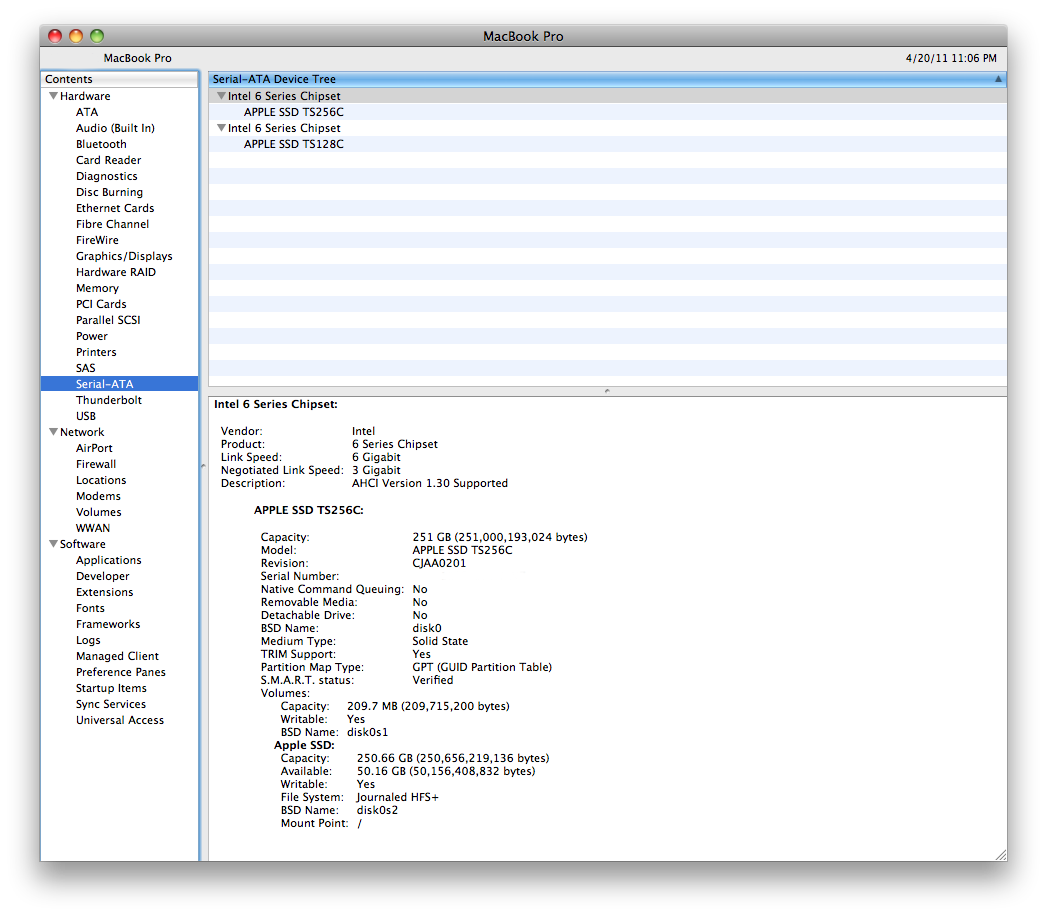Show Graphics/Displays information
1047x916 pixels.
tap(124, 256)
